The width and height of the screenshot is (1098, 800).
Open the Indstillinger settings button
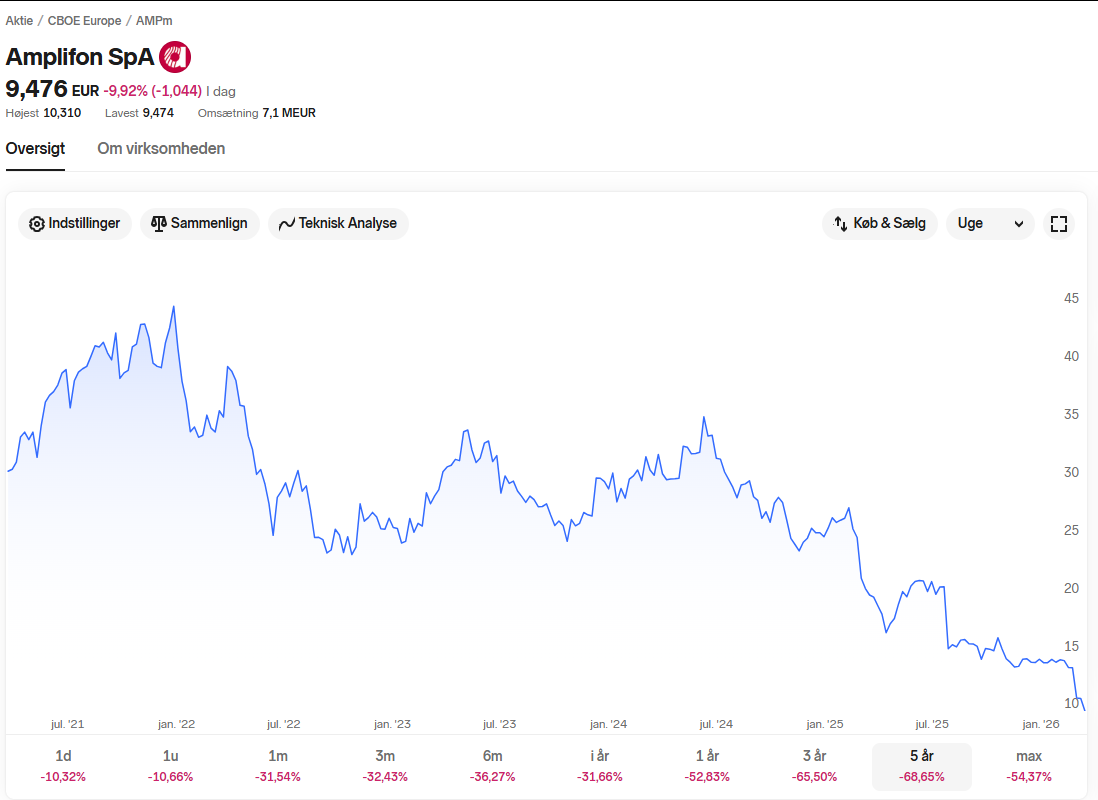click(74, 223)
